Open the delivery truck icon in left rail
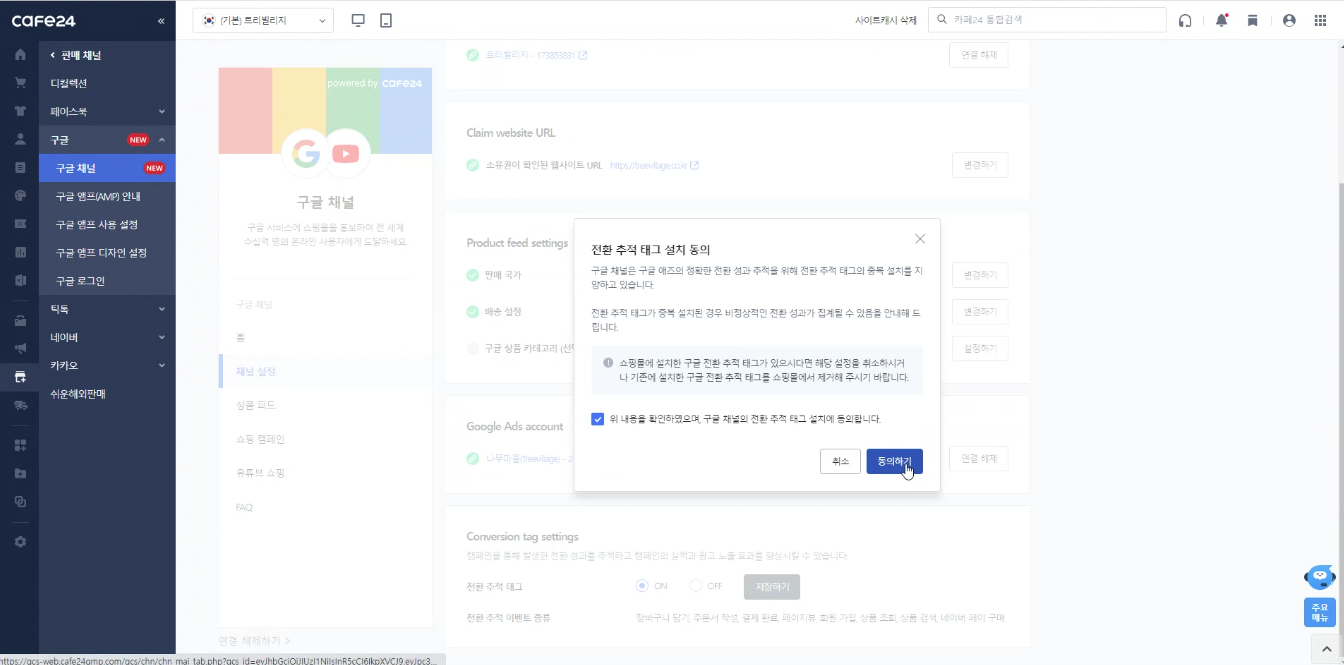Screen dimensions: 1344x665 (20, 405)
